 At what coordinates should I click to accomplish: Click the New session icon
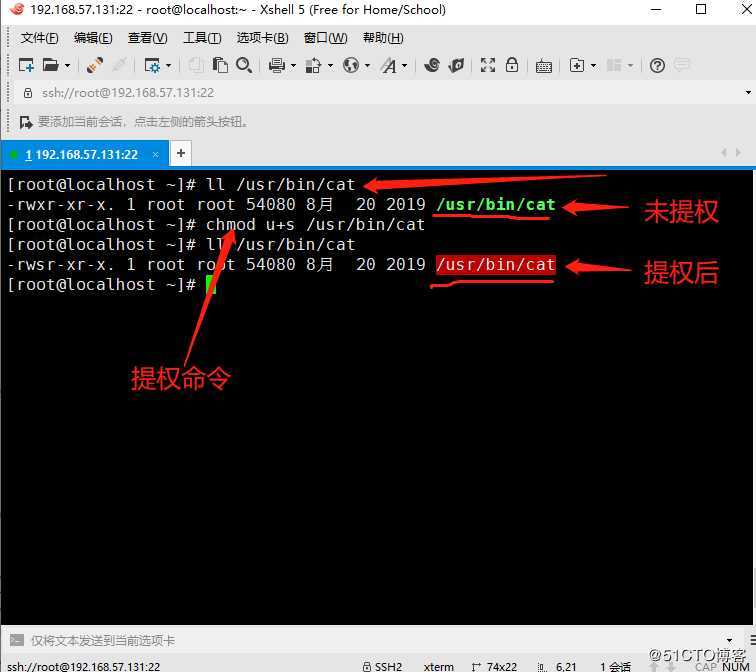pos(26,65)
